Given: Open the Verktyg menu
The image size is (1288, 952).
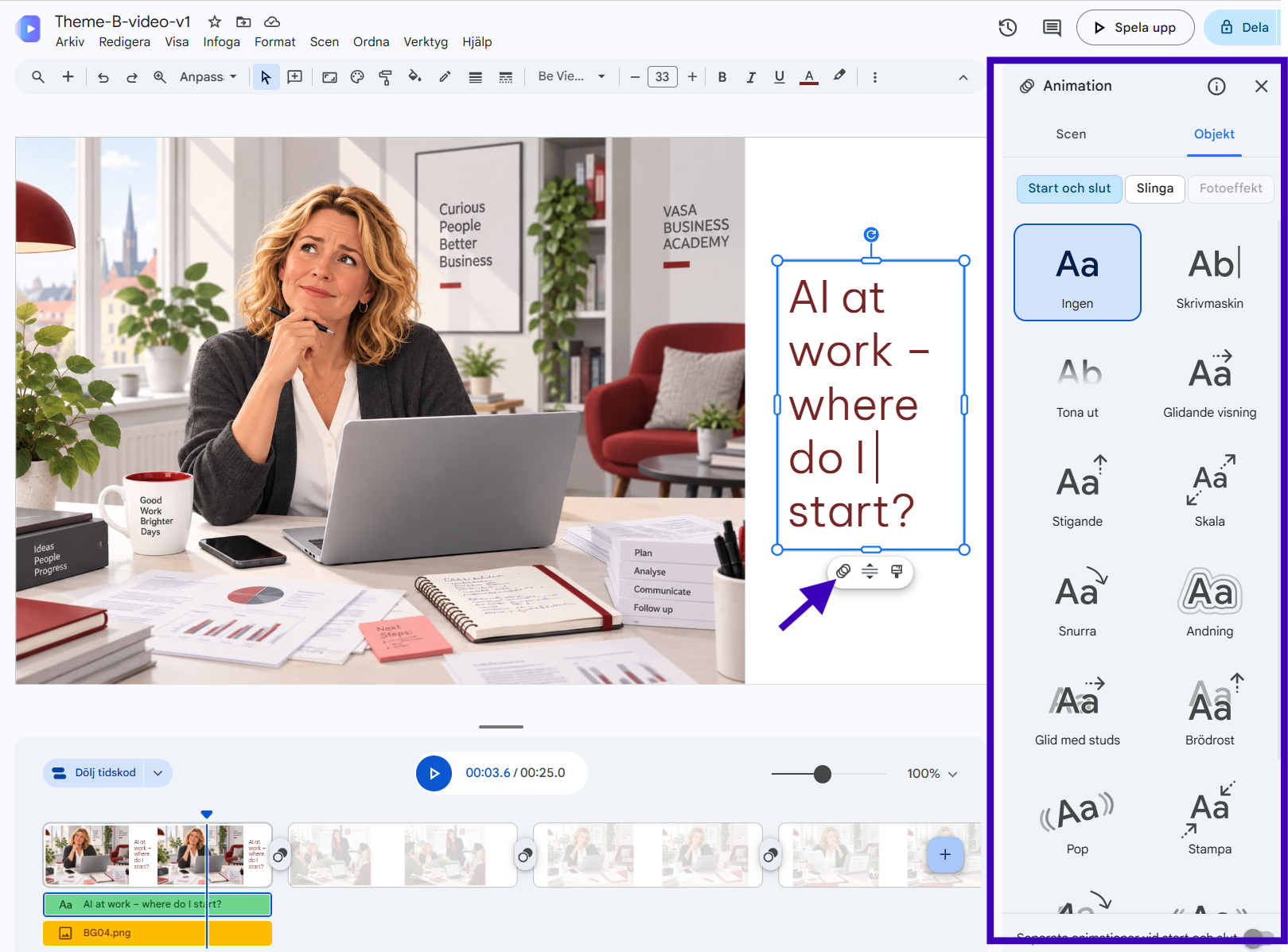Looking at the screenshot, I should tap(426, 42).
